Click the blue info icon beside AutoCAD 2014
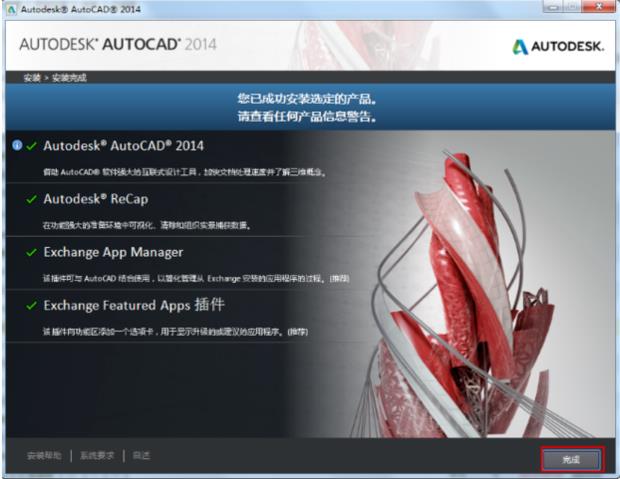Screen dimensions: 620x479 17,145
